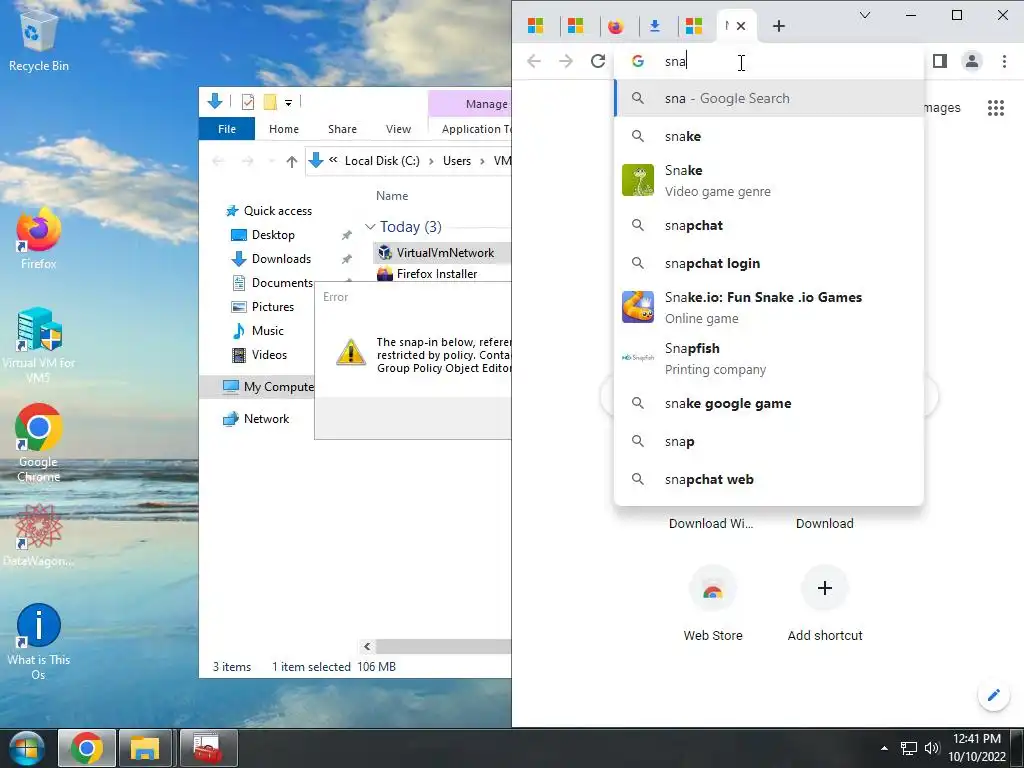Image resolution: width=1024 pixels, height=768 pixels.
Task: Click the New folder icon in Explorer quick toolbar
Action: point(270,102)
